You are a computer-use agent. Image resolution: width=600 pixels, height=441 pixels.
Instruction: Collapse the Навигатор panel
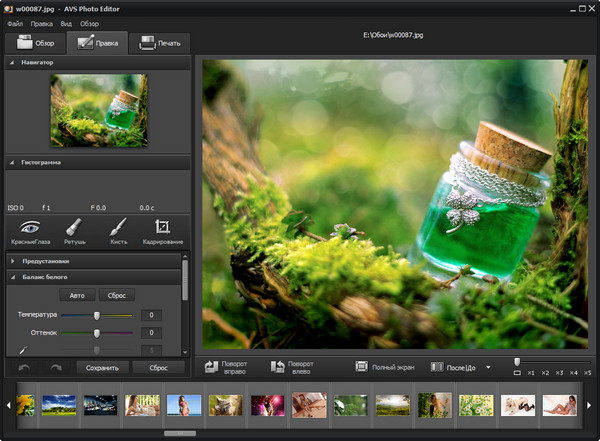click(13, 62)
